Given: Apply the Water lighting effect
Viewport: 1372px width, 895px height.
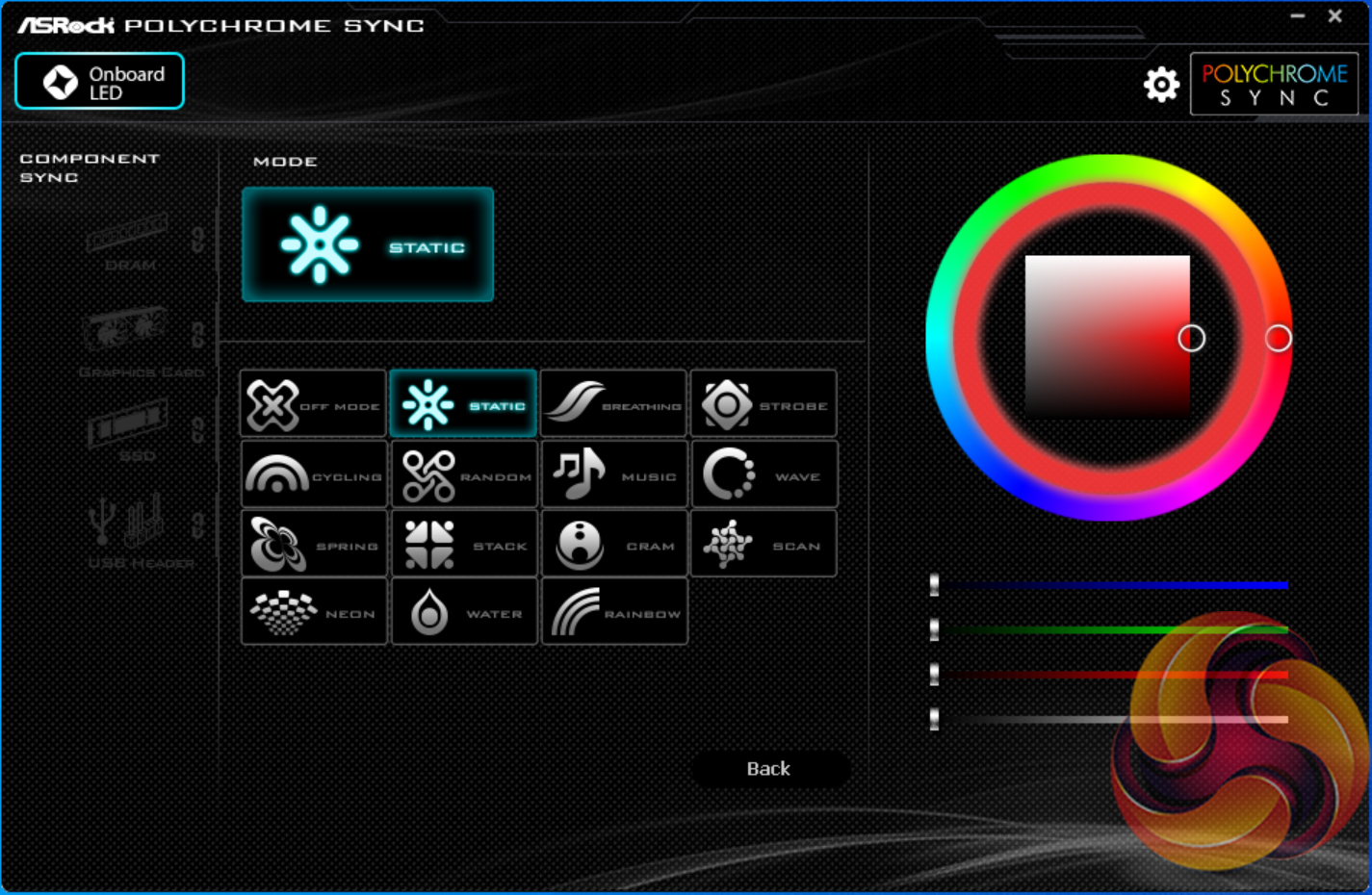Looking at the screenshot, I should click(463, 611).
